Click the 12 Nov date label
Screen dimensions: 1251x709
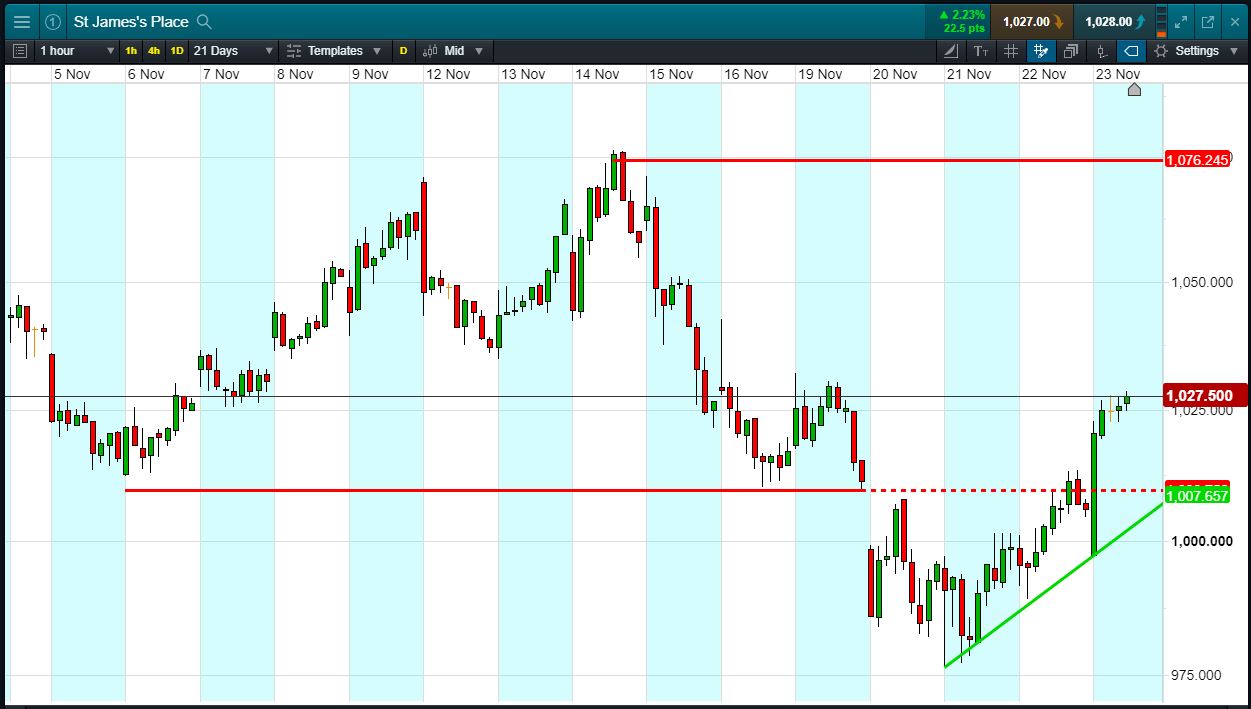coord(447,74)
